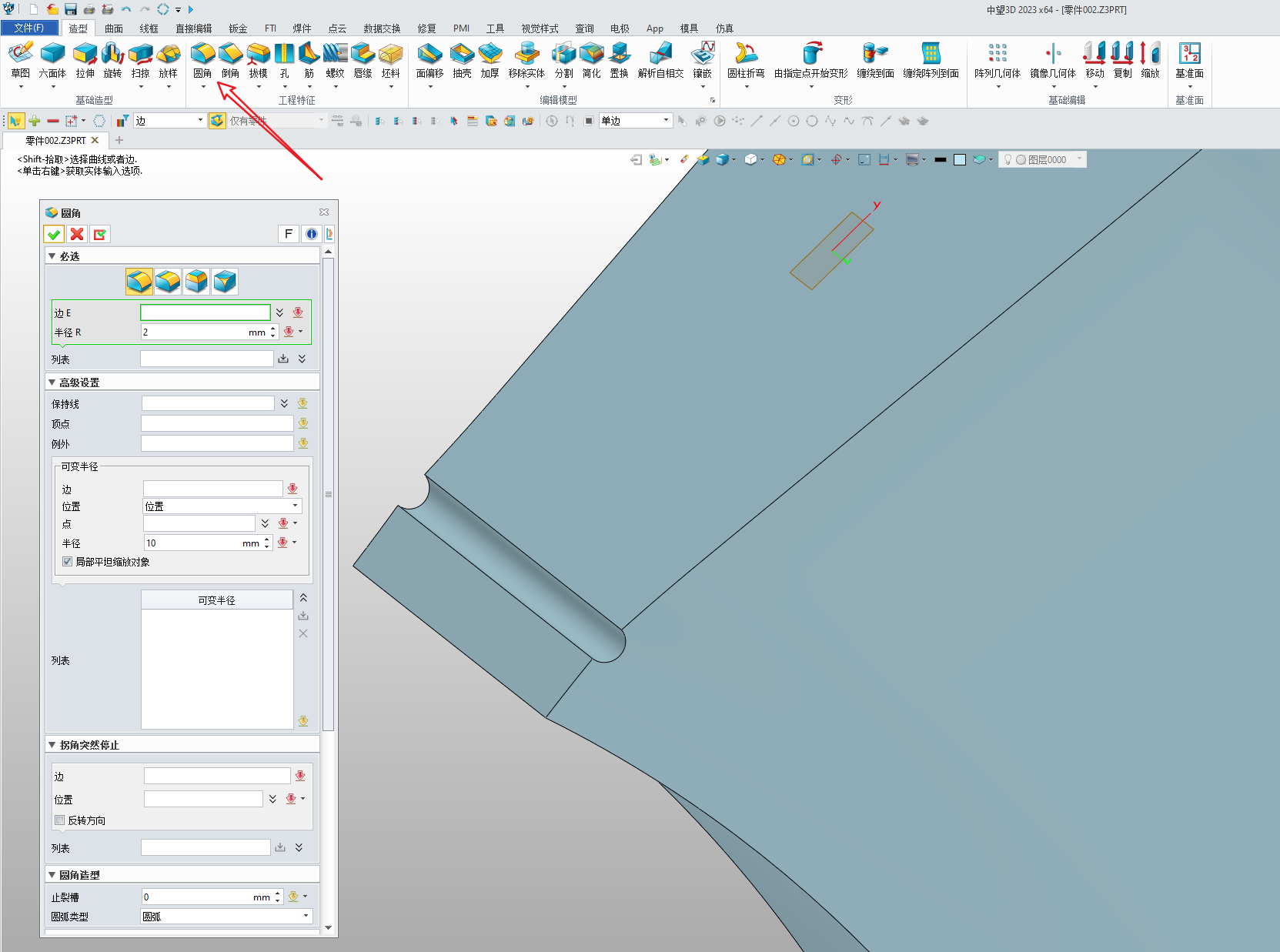1280x952 pixels.
Task: Select the 拉伸 (Extrude) tool
Action: pos(85,54)
